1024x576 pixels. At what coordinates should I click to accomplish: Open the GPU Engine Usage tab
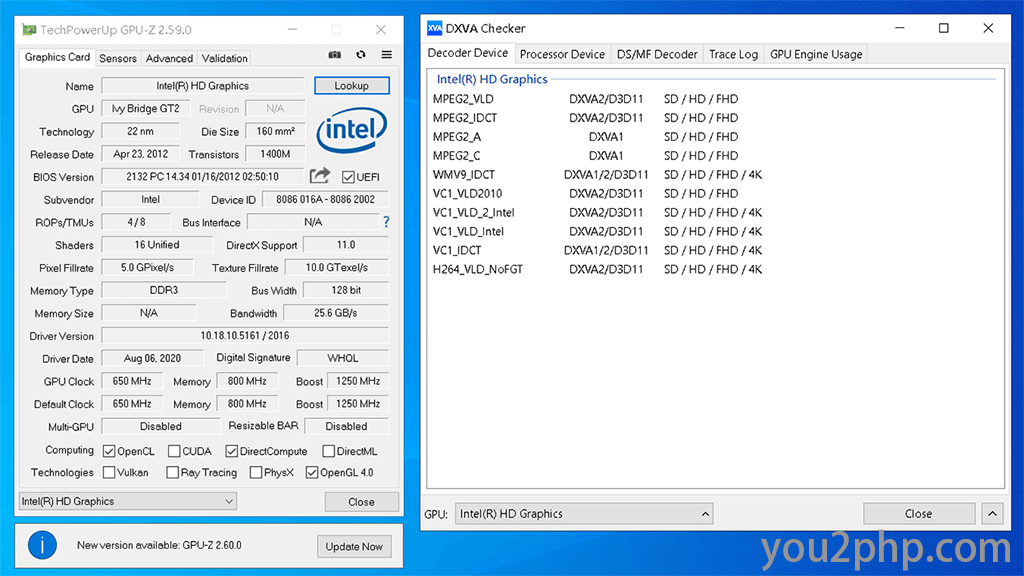coord(815,54)
